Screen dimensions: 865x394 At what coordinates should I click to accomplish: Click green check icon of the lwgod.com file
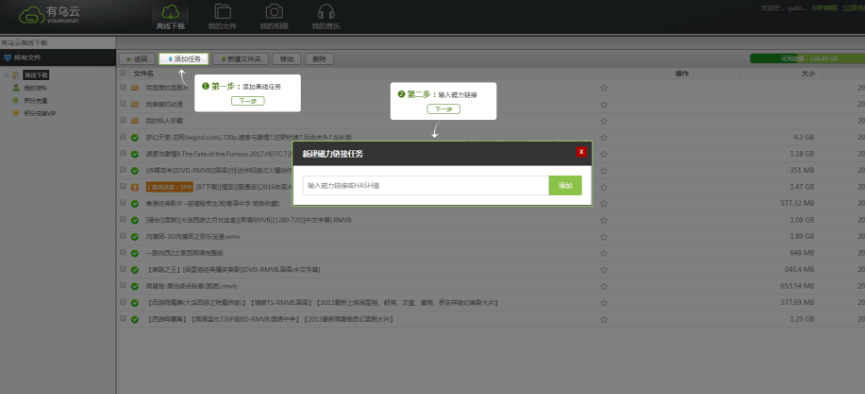click(135, 137)
